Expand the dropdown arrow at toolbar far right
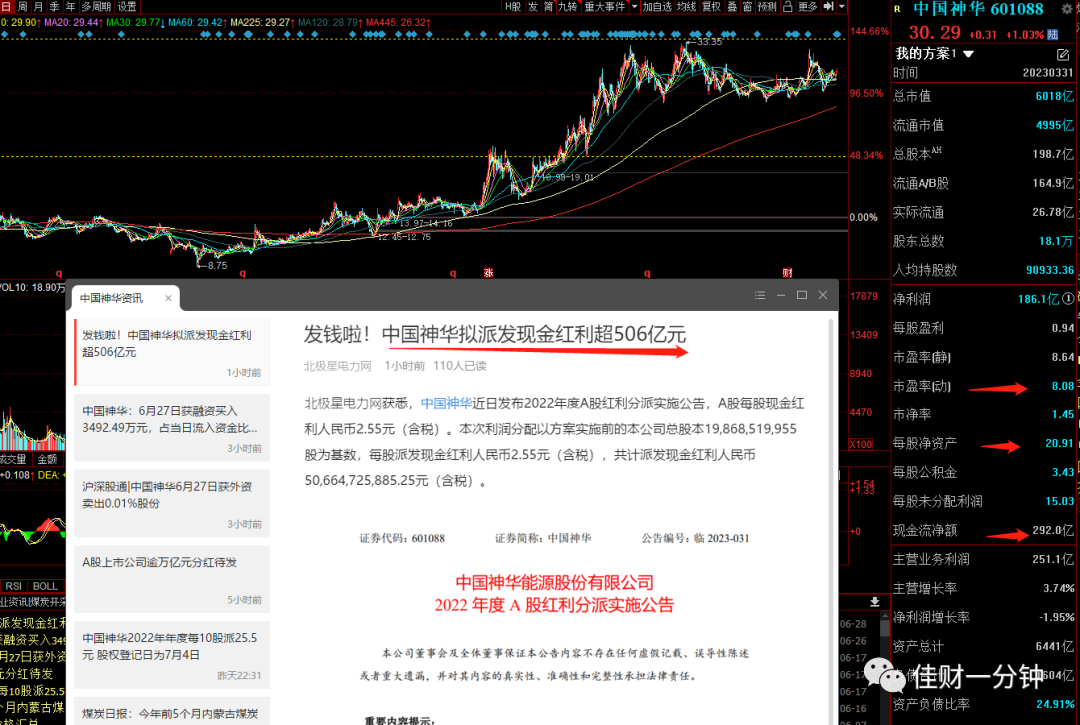This screenshot has width=1080, height=725. [x=842, y=6]
